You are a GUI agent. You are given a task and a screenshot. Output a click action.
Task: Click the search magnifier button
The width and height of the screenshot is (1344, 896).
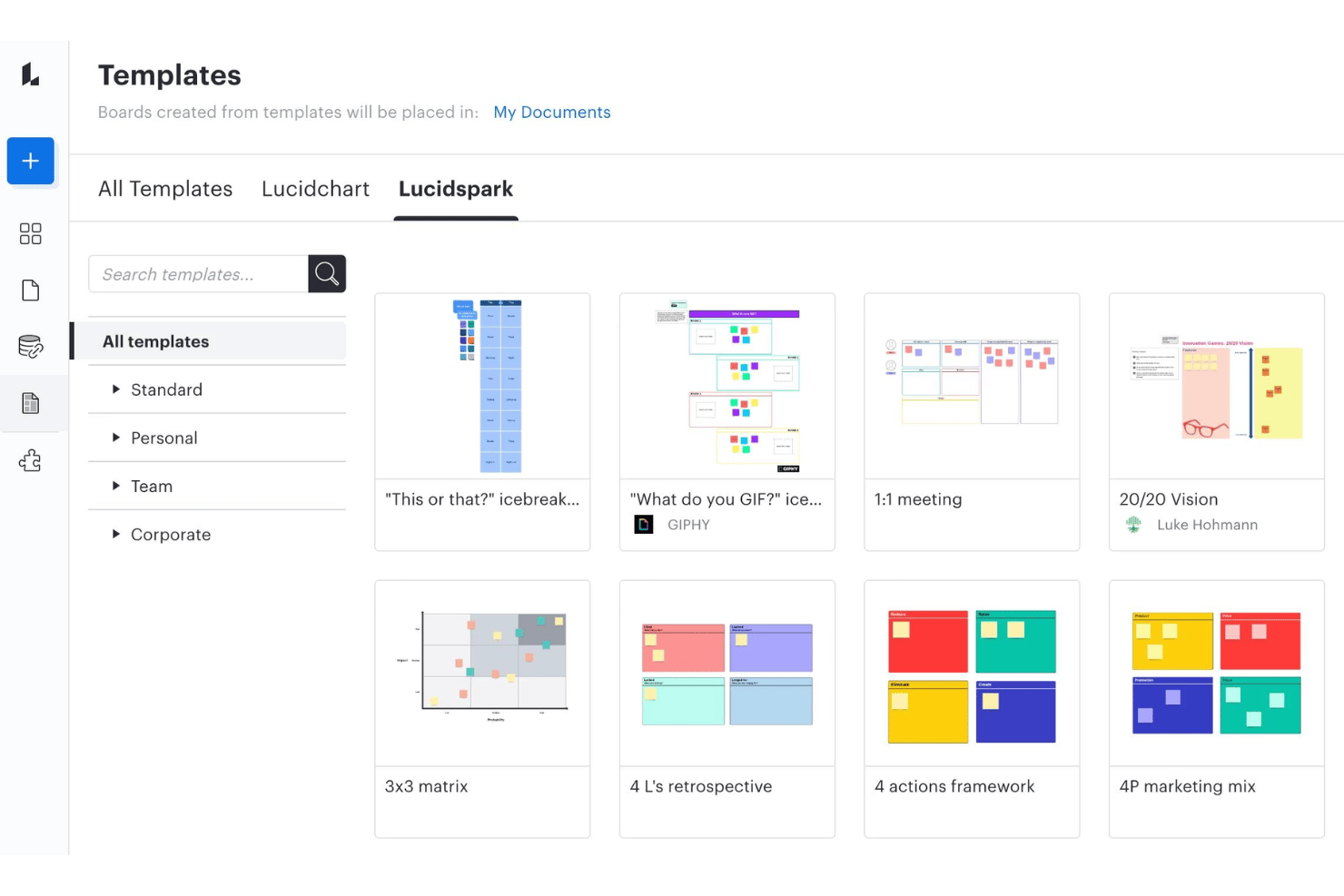(327, 273)
